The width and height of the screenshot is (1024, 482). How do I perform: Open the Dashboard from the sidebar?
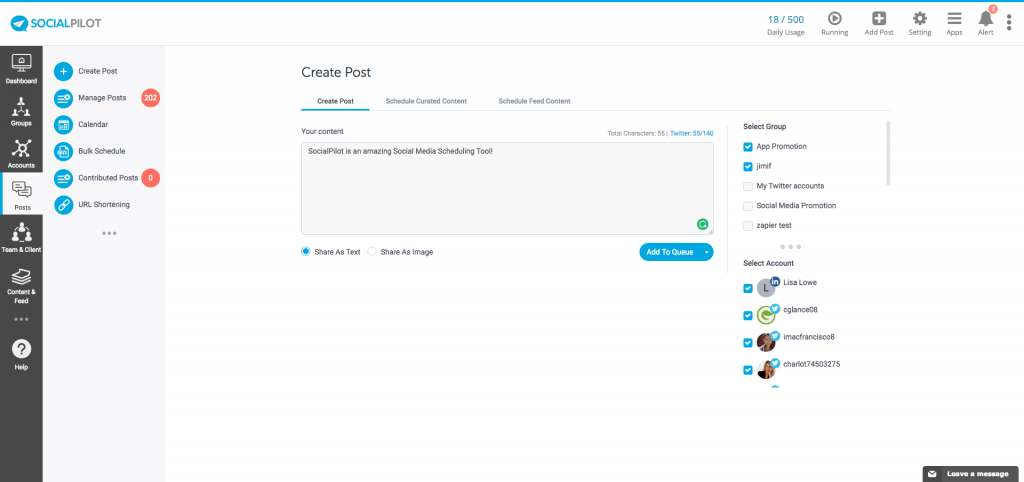pos(21,68)
